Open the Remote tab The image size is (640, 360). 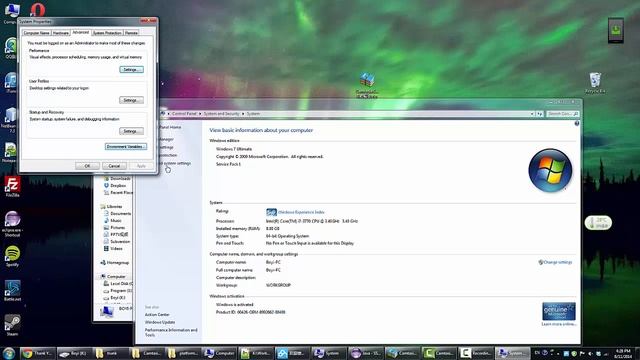tap(131, 33)
